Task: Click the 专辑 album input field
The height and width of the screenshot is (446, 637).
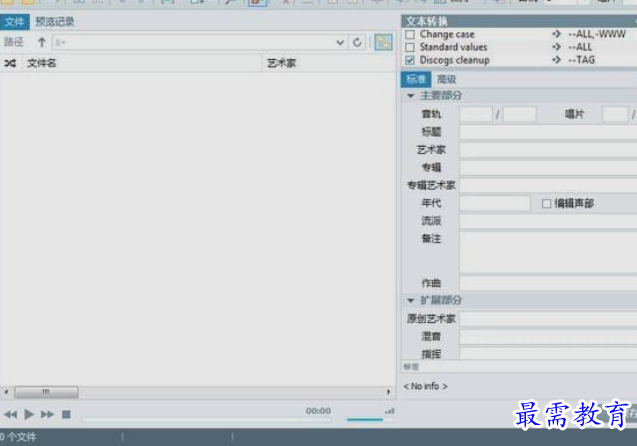Action: coord(548,168)
